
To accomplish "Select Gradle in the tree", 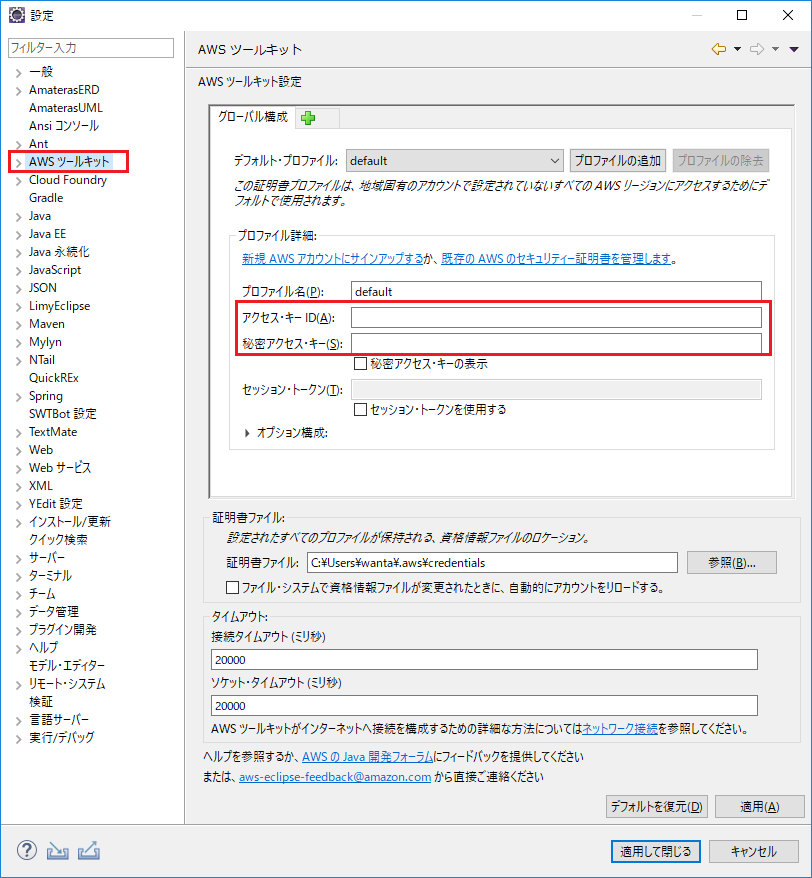I will click(46, 198).
